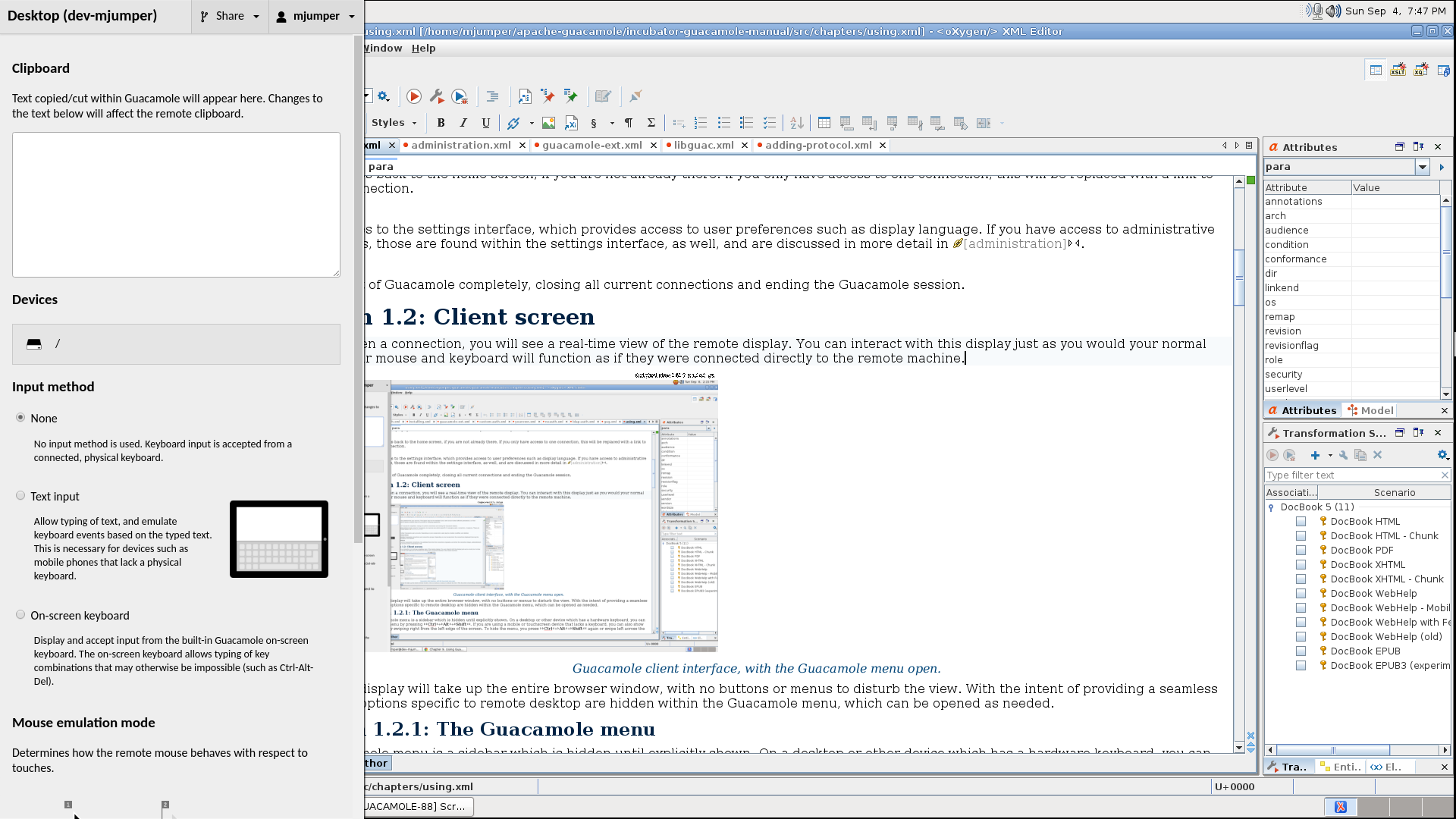Screen dimensions: 1456x819
Task: Select the On-screen keyboard input method
Action: click(20, 615)
